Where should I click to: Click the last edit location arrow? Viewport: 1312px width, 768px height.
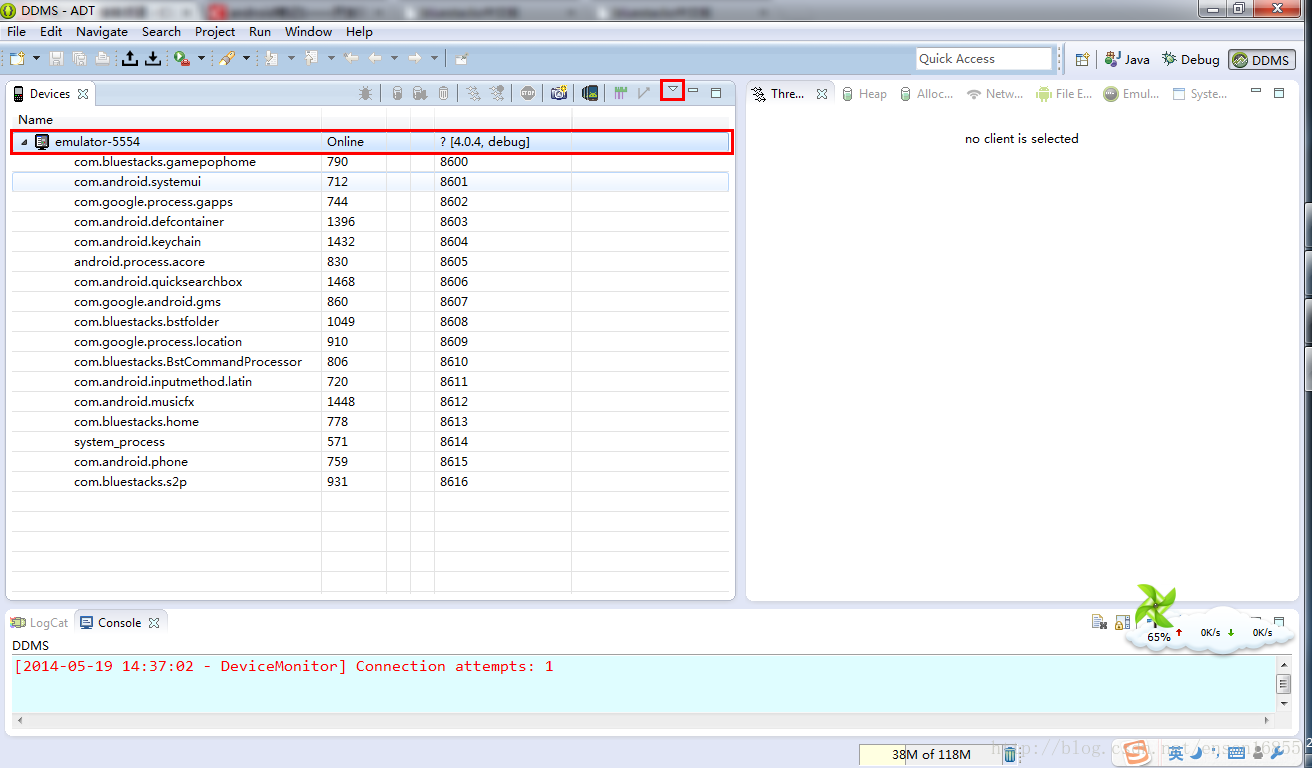click(351, 59)
